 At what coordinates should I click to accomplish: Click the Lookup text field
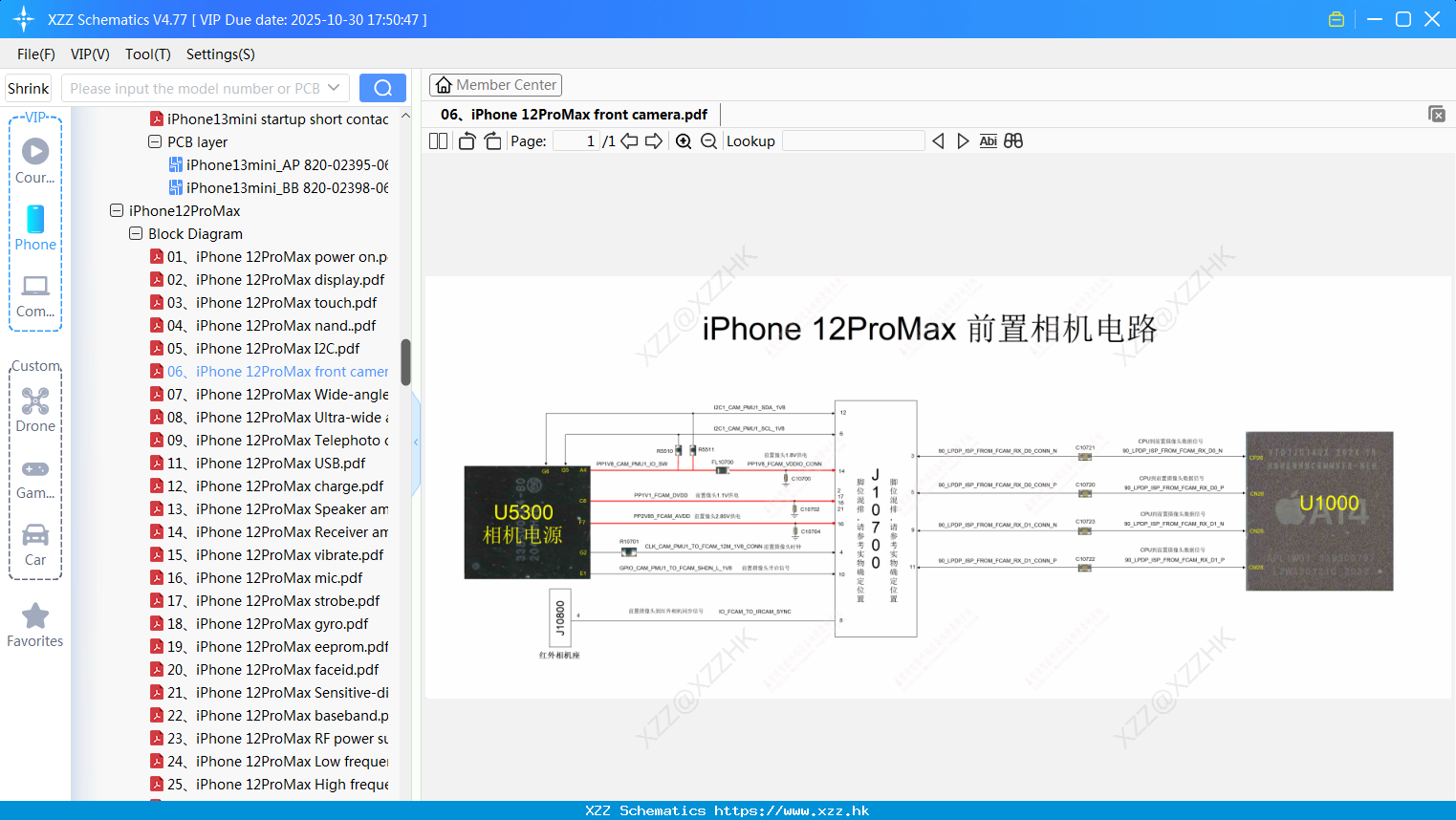pos(854,140)
